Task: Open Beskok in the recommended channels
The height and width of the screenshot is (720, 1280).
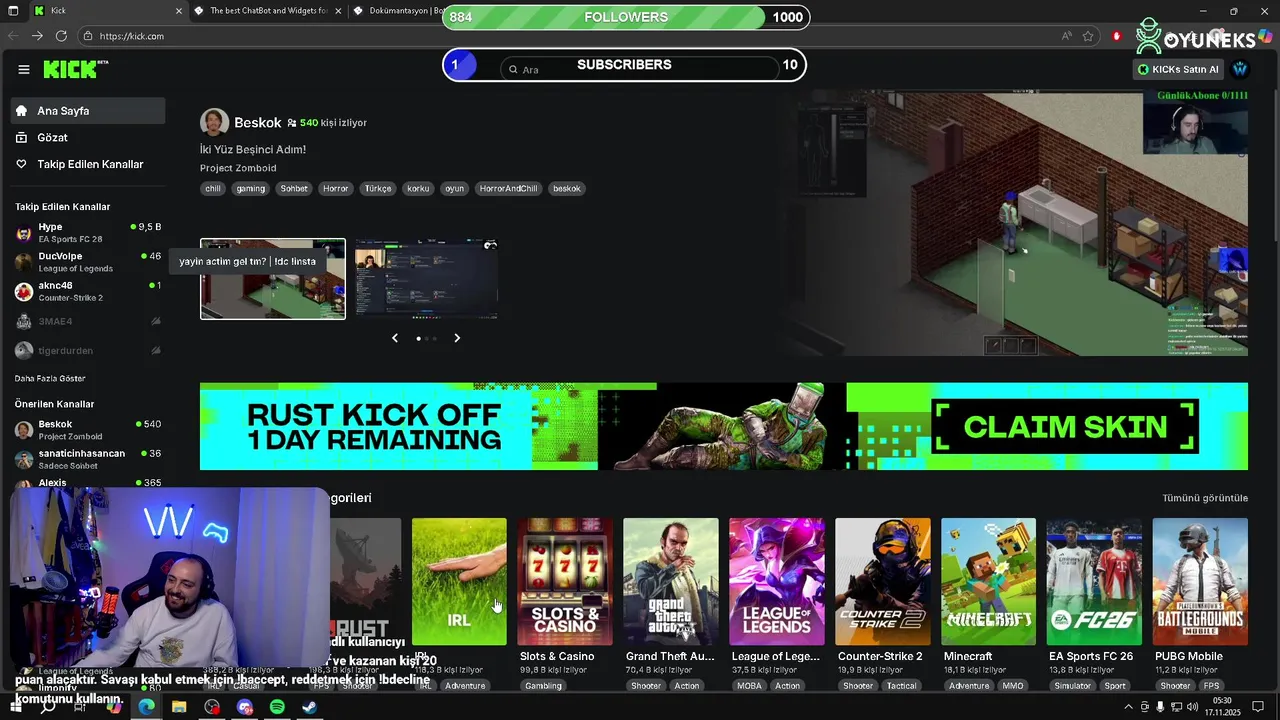Action: [88, 430]
